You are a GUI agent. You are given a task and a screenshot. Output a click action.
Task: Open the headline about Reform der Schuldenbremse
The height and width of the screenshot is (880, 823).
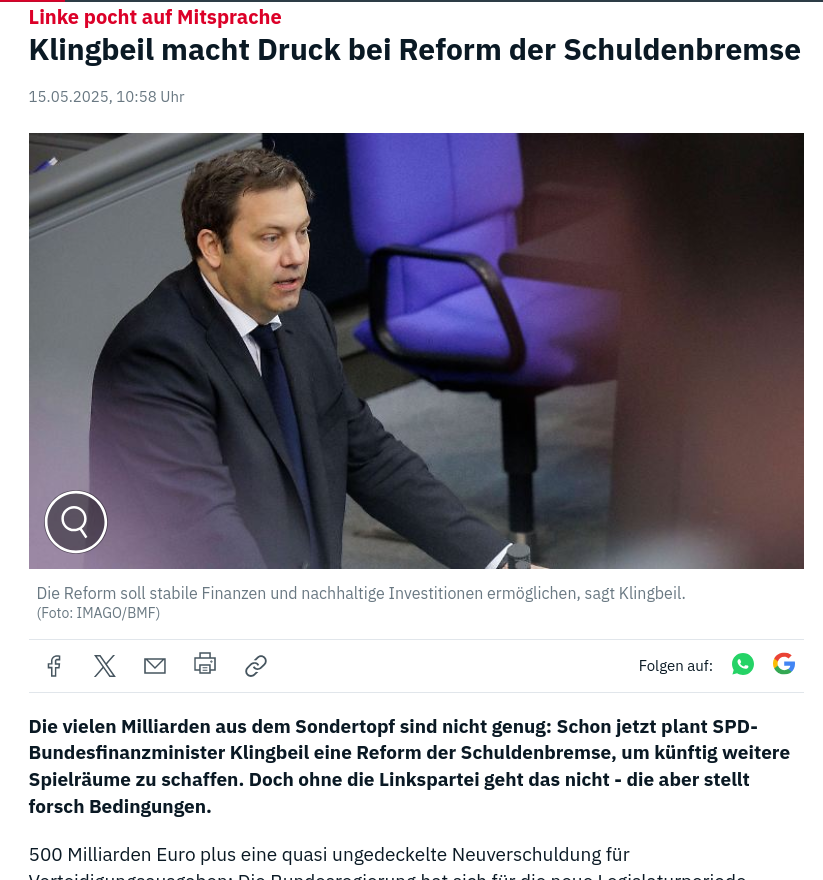pos(414,50)
